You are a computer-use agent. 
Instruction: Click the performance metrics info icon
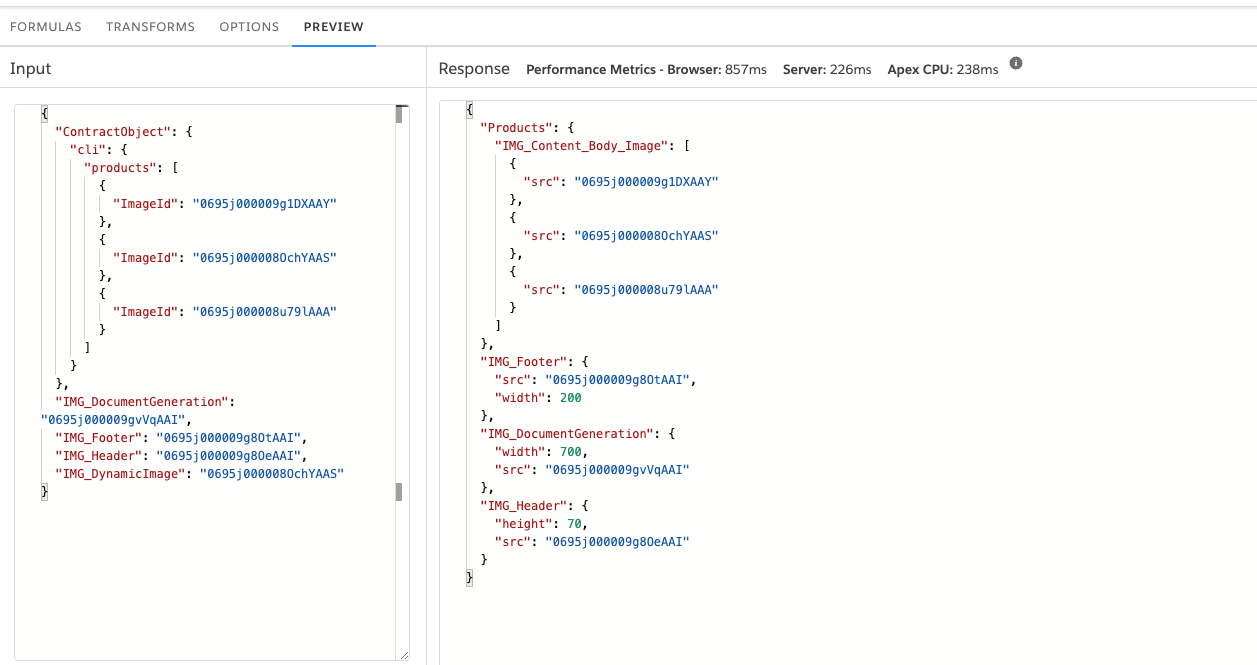click(1016, 63)
